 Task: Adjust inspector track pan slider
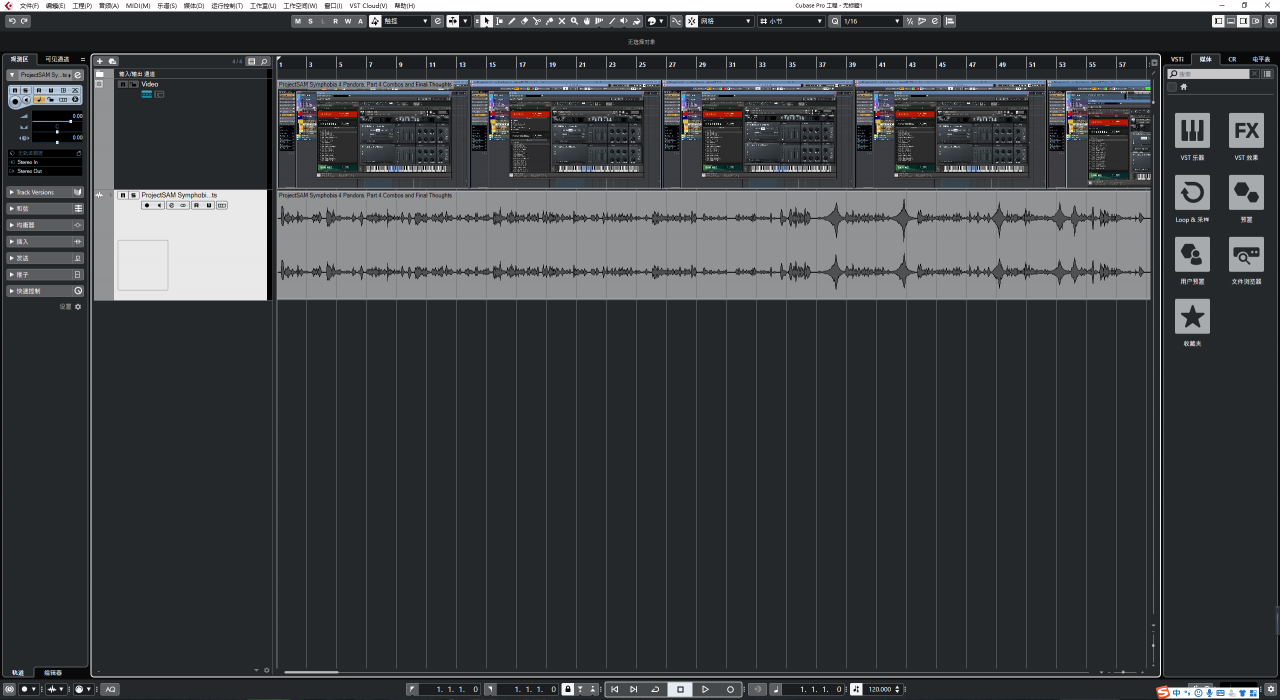point(57,130)
